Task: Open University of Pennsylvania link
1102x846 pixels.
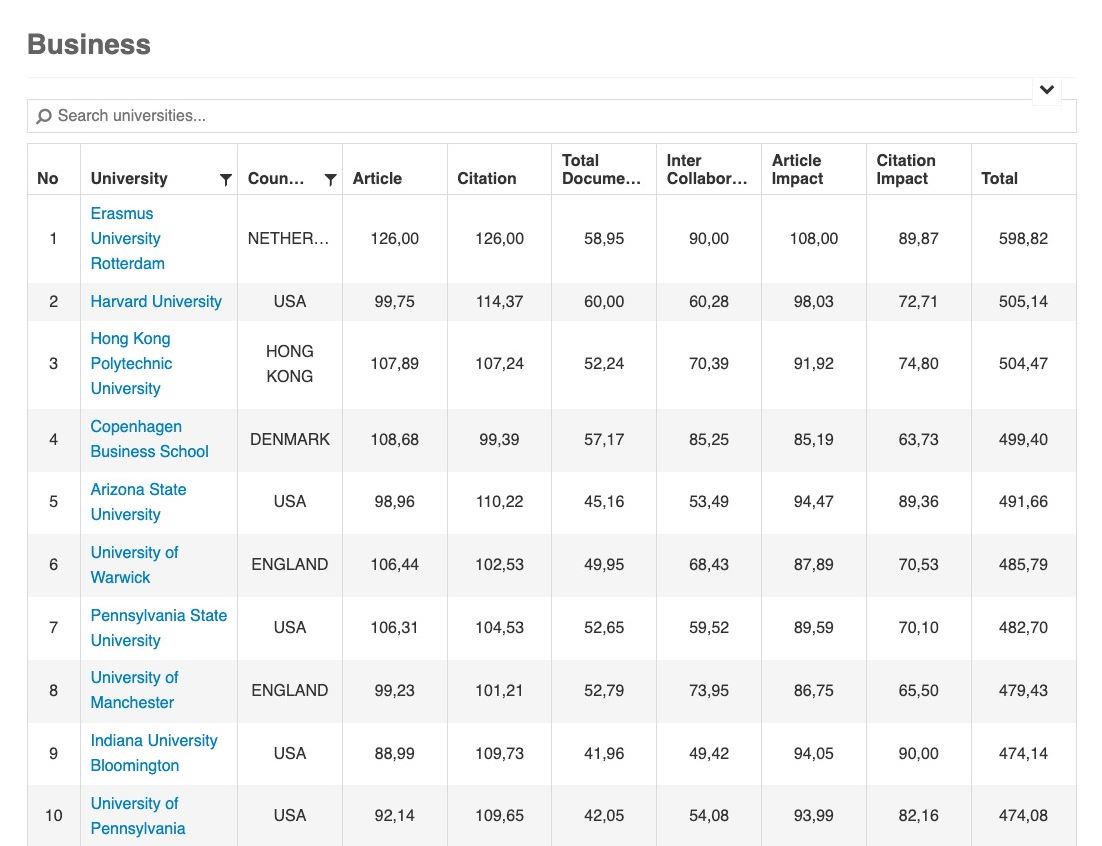Action: coord(138,816)
